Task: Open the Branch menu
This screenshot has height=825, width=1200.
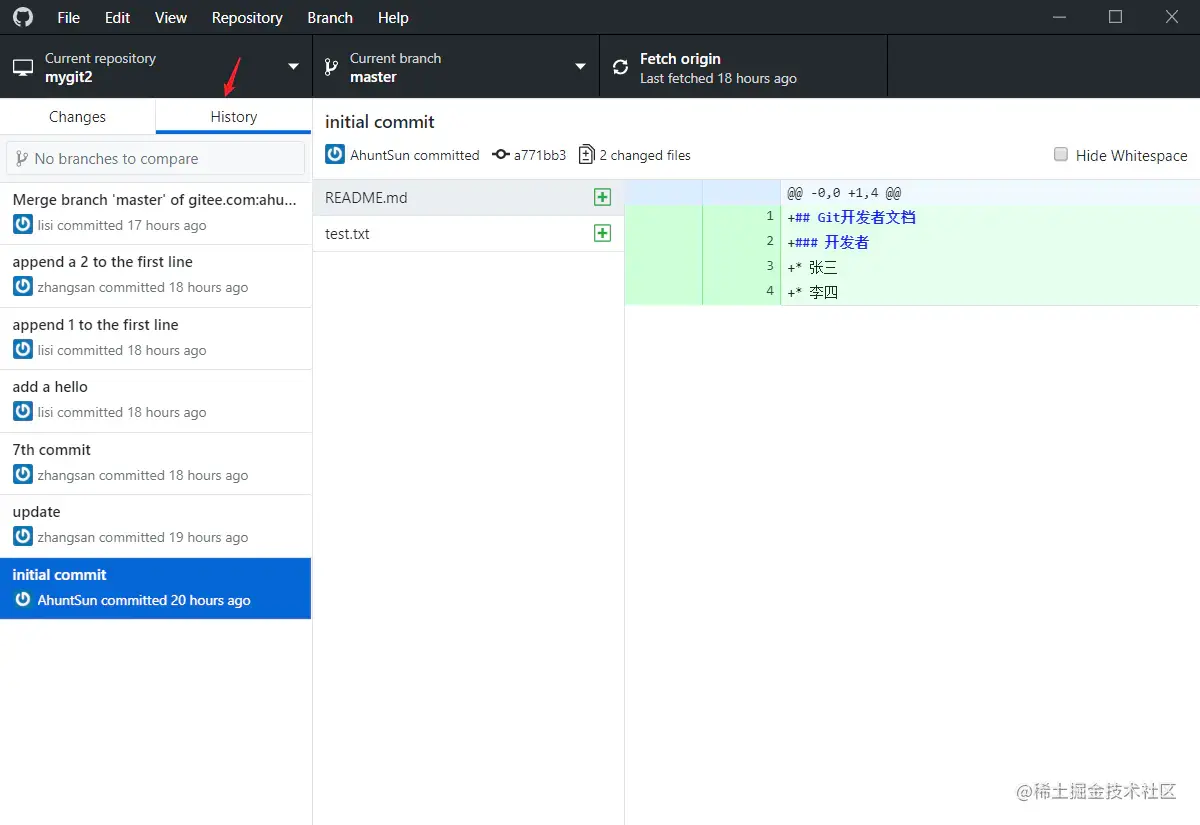Action: click(x=330, y=17)
